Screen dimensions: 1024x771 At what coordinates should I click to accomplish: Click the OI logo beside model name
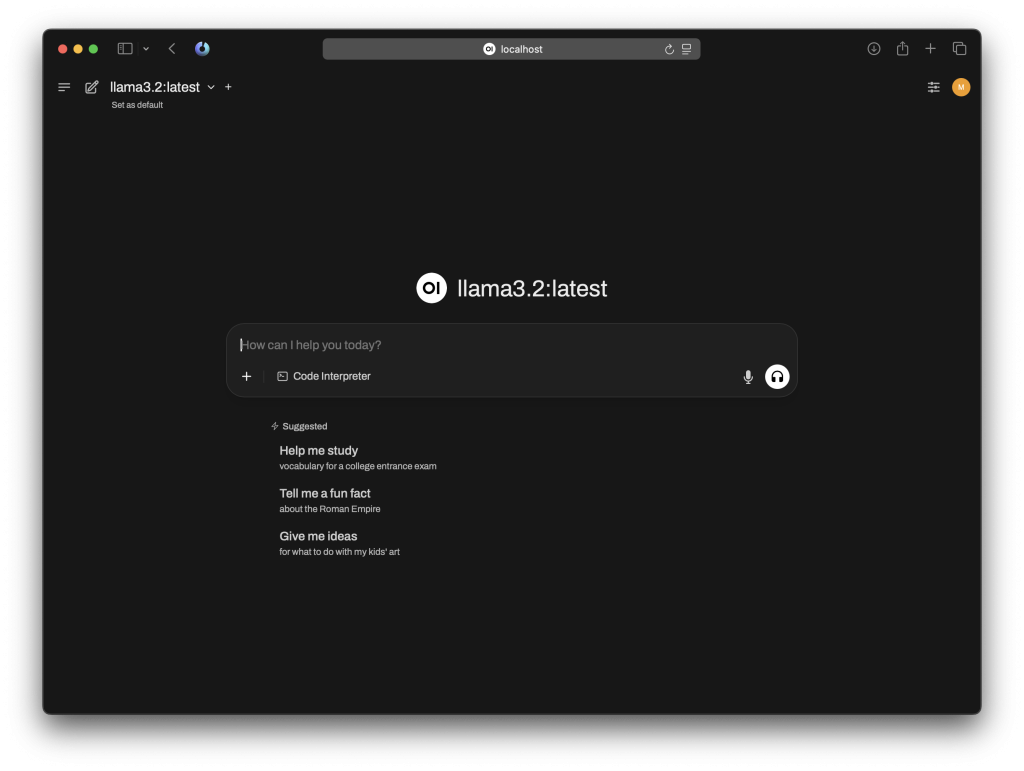pos(431,288)
